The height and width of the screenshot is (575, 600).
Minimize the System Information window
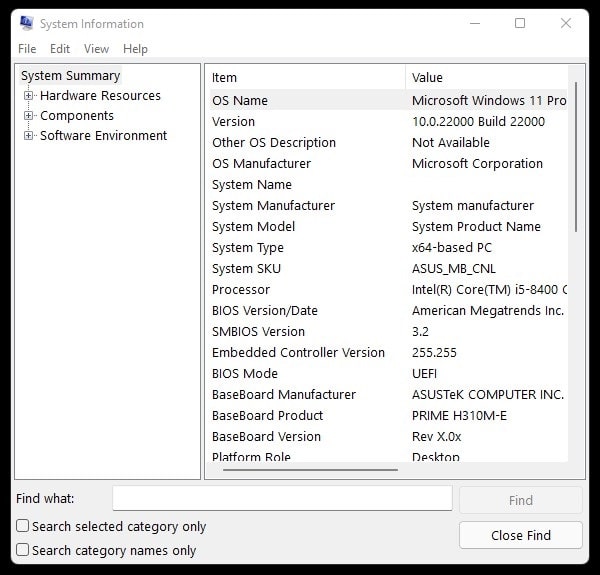pos(475,23)
